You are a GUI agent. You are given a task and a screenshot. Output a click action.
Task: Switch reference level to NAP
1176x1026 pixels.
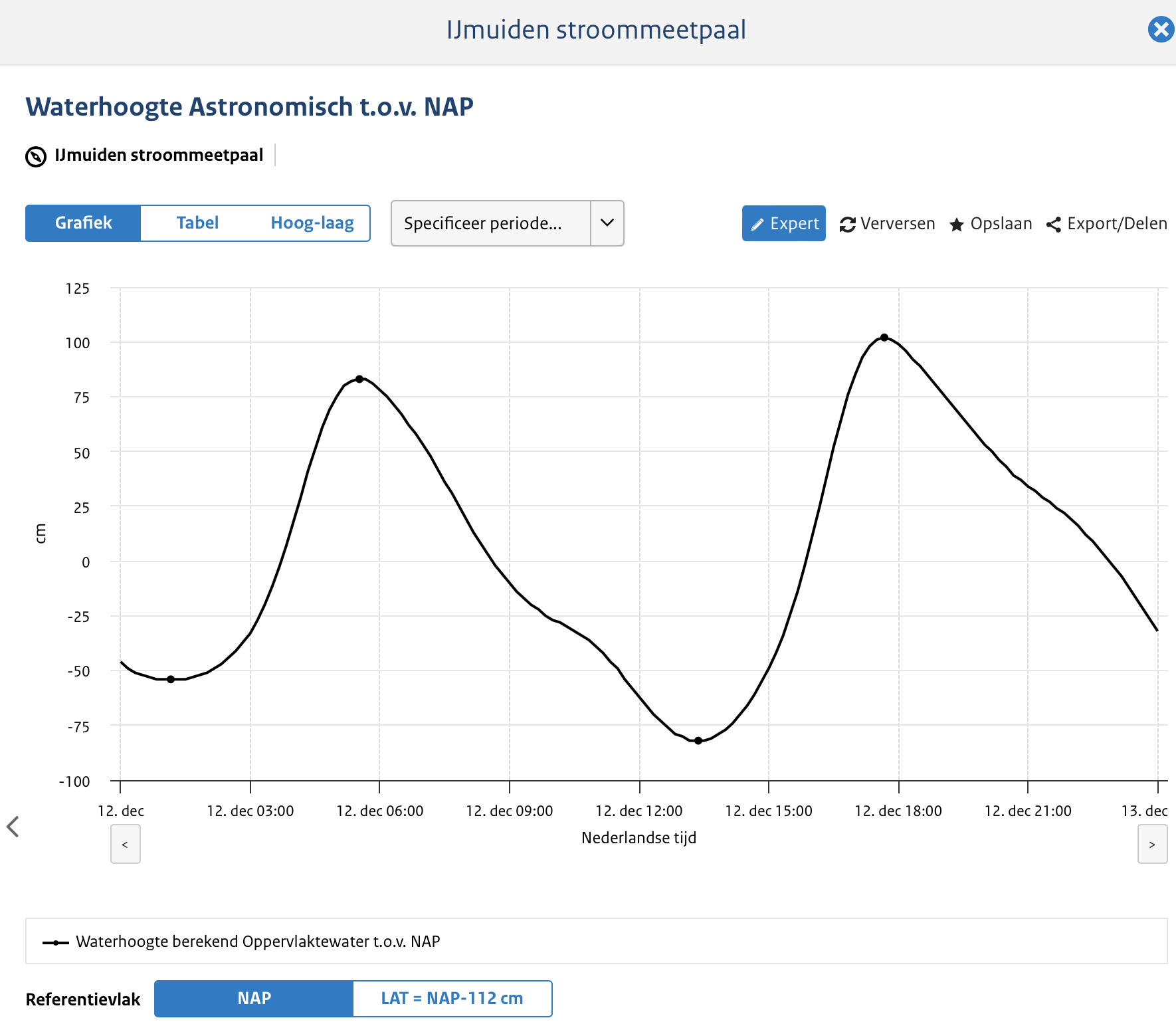pos(254,998)
